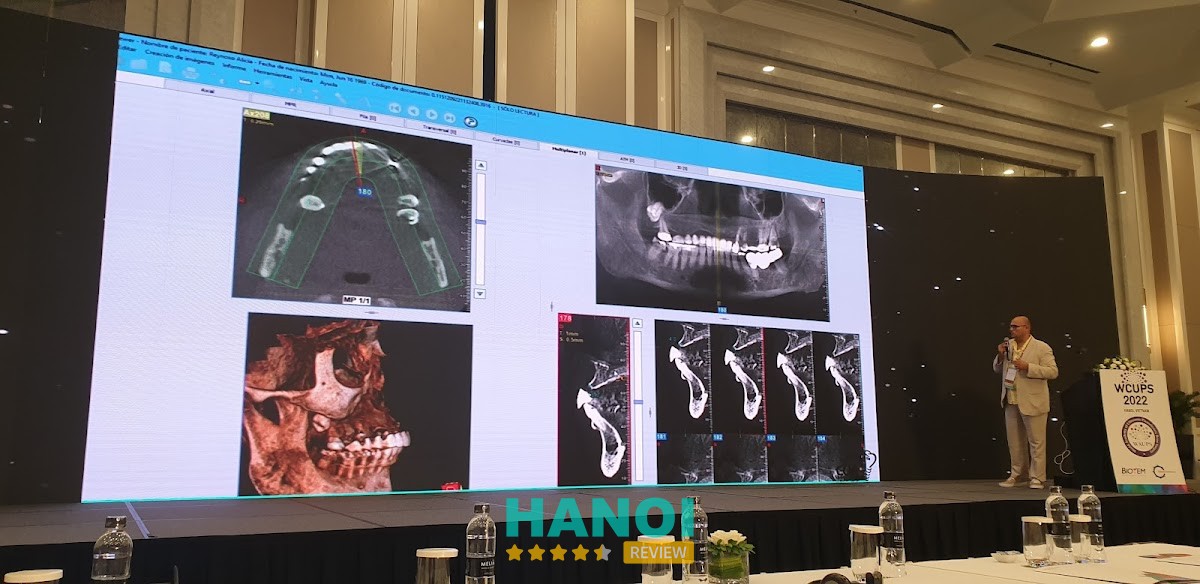Go to previous image with back arrow
Viewport: 1200px width, 584px height.
(413, 110)
